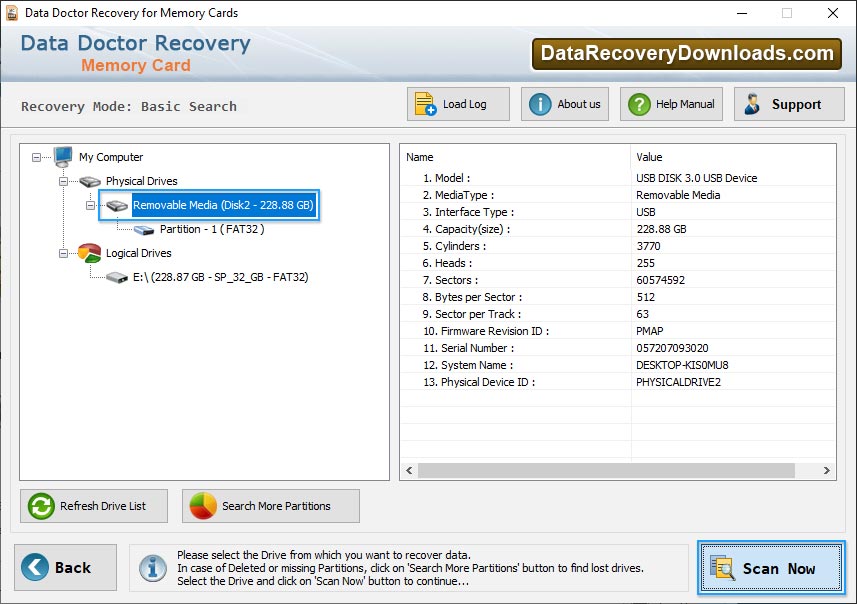The image size is (857, 604).
Task: Click the Physical Drives disk icon
Action: click(x=90, y=181)
